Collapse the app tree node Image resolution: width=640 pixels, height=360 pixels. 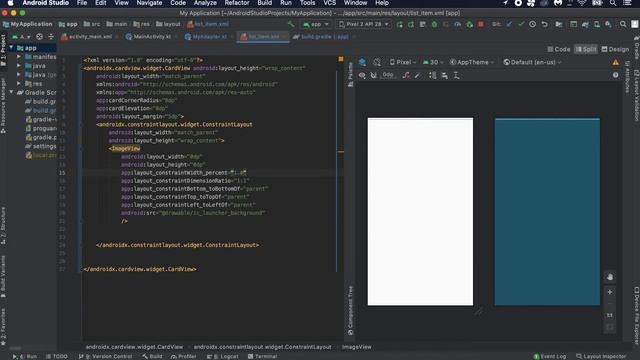tap(11, 48)
